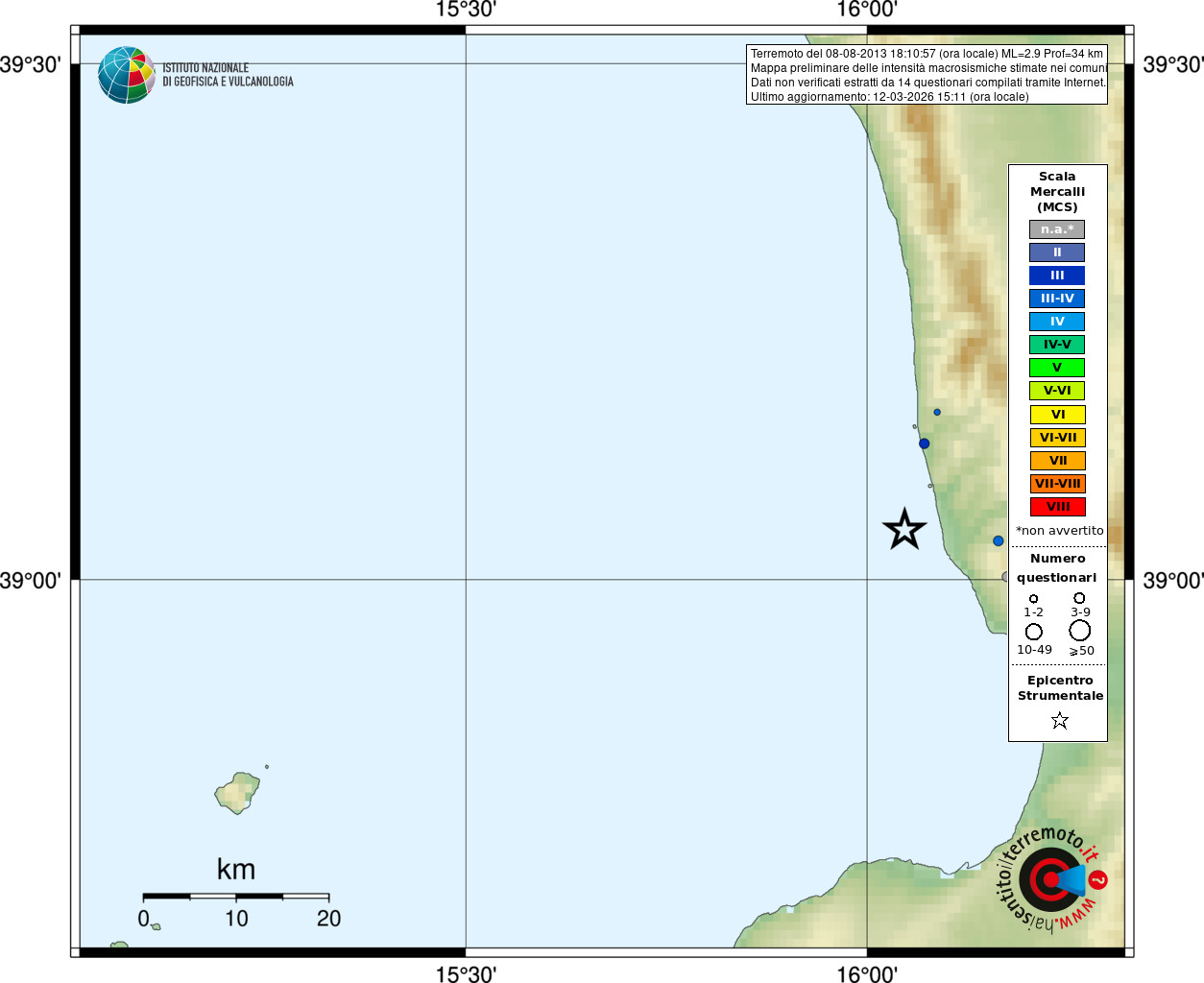Screen dimensions: 1204x983
Task: Click the ≥50 questionnaires circle symbol
Action: point(1080,630)
